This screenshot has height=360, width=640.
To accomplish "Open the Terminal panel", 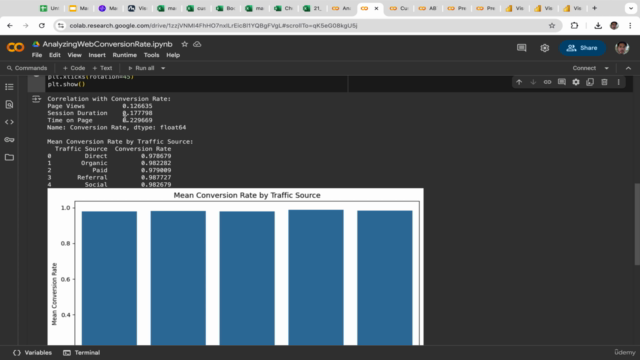I will [x=82, y=353].
